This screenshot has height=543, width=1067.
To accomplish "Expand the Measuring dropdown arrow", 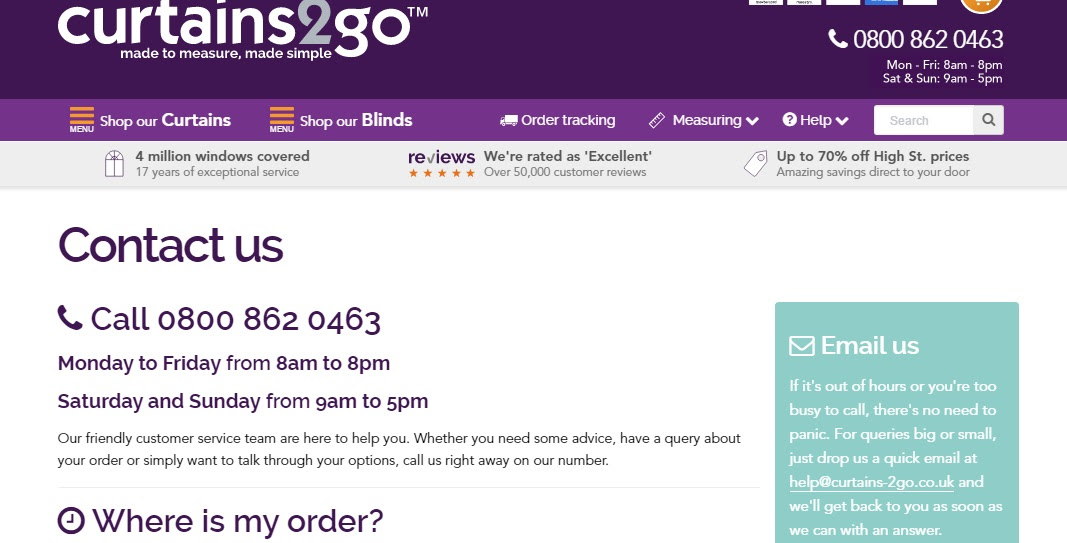I will point(752,121).
